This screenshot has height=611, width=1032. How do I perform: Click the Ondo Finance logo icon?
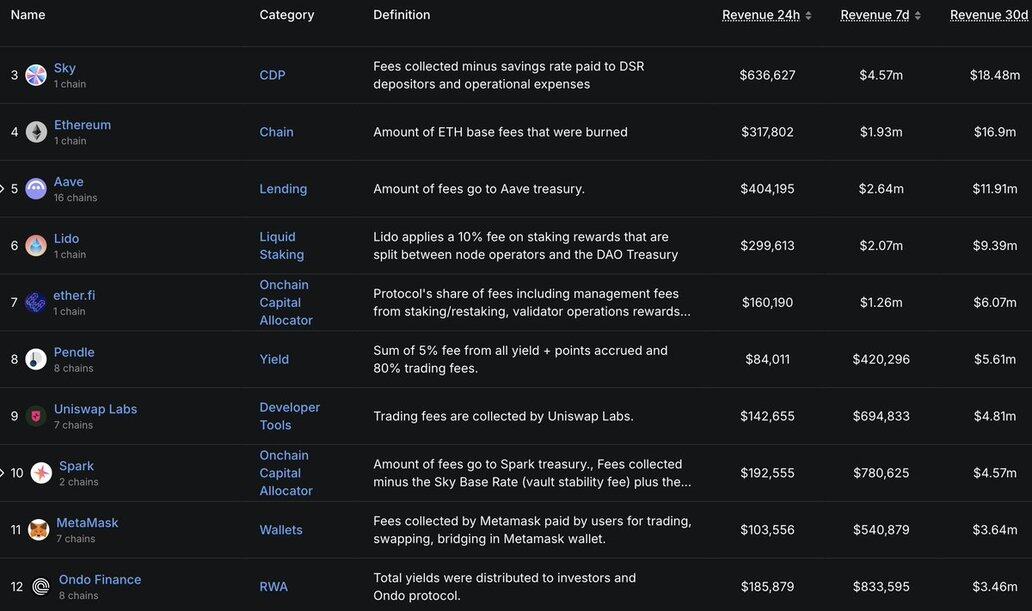(x=41, y=587)
